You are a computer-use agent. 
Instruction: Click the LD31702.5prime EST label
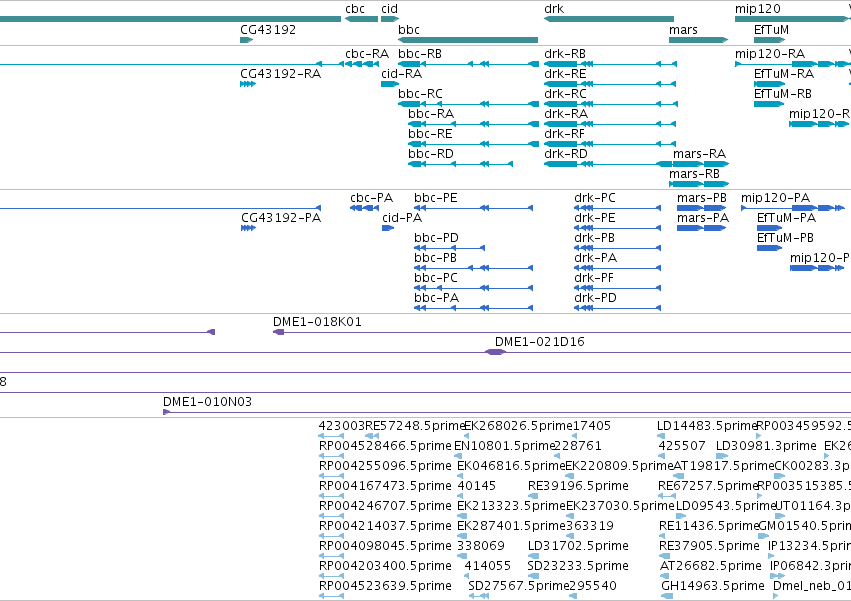(578, 546)
